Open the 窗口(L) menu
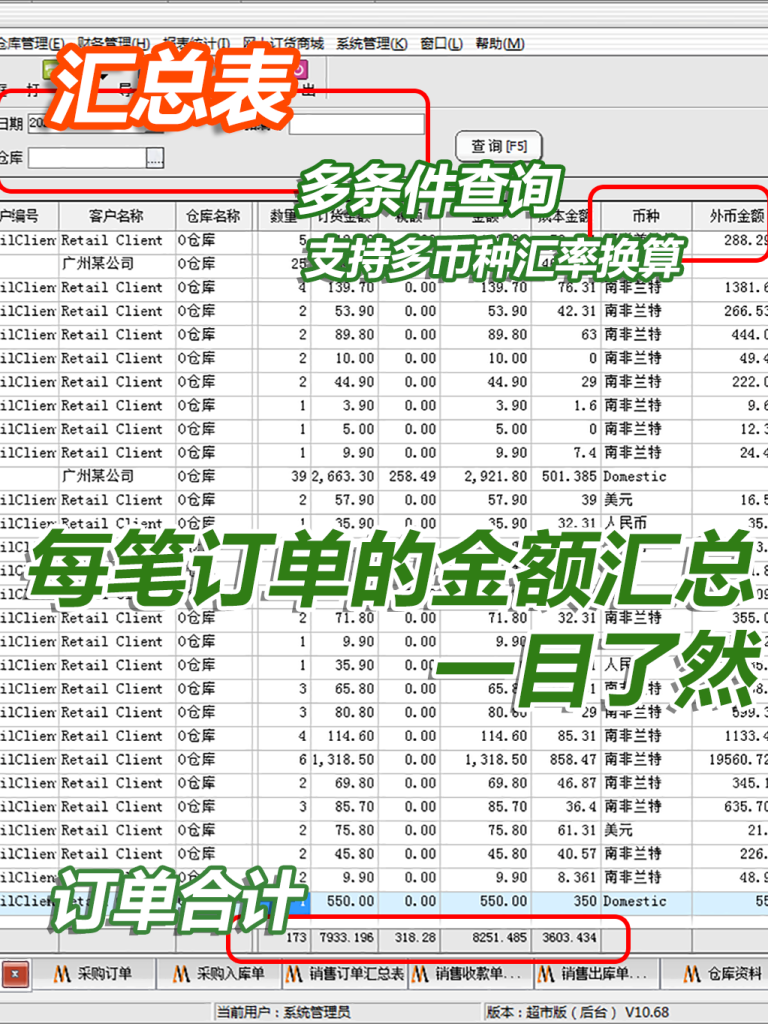This screenshot has height=1024, width=768. [441, 44]
